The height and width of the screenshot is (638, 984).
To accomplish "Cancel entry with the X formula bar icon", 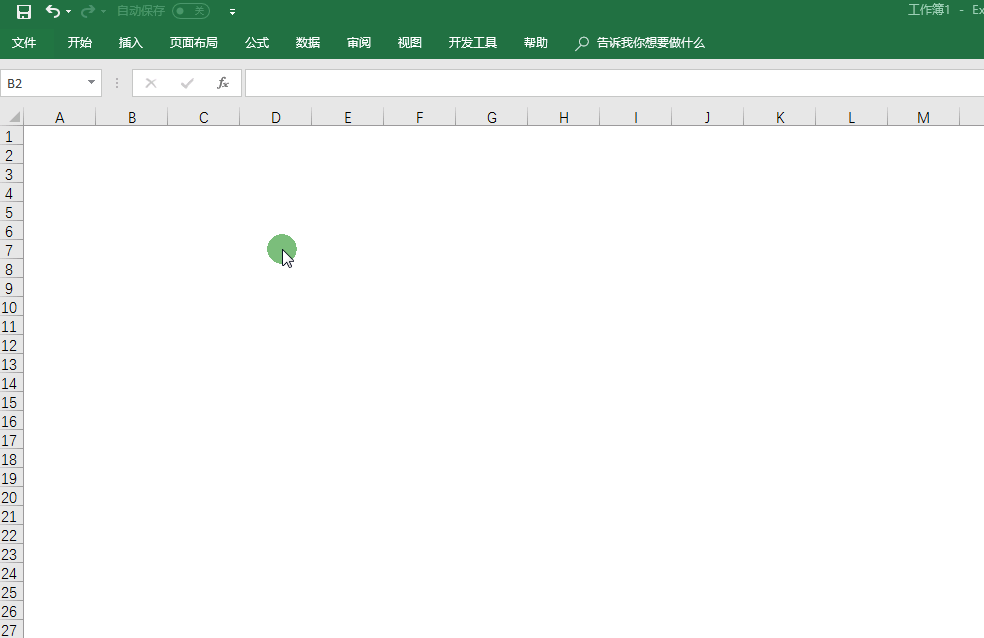I will tap(150, 82).
